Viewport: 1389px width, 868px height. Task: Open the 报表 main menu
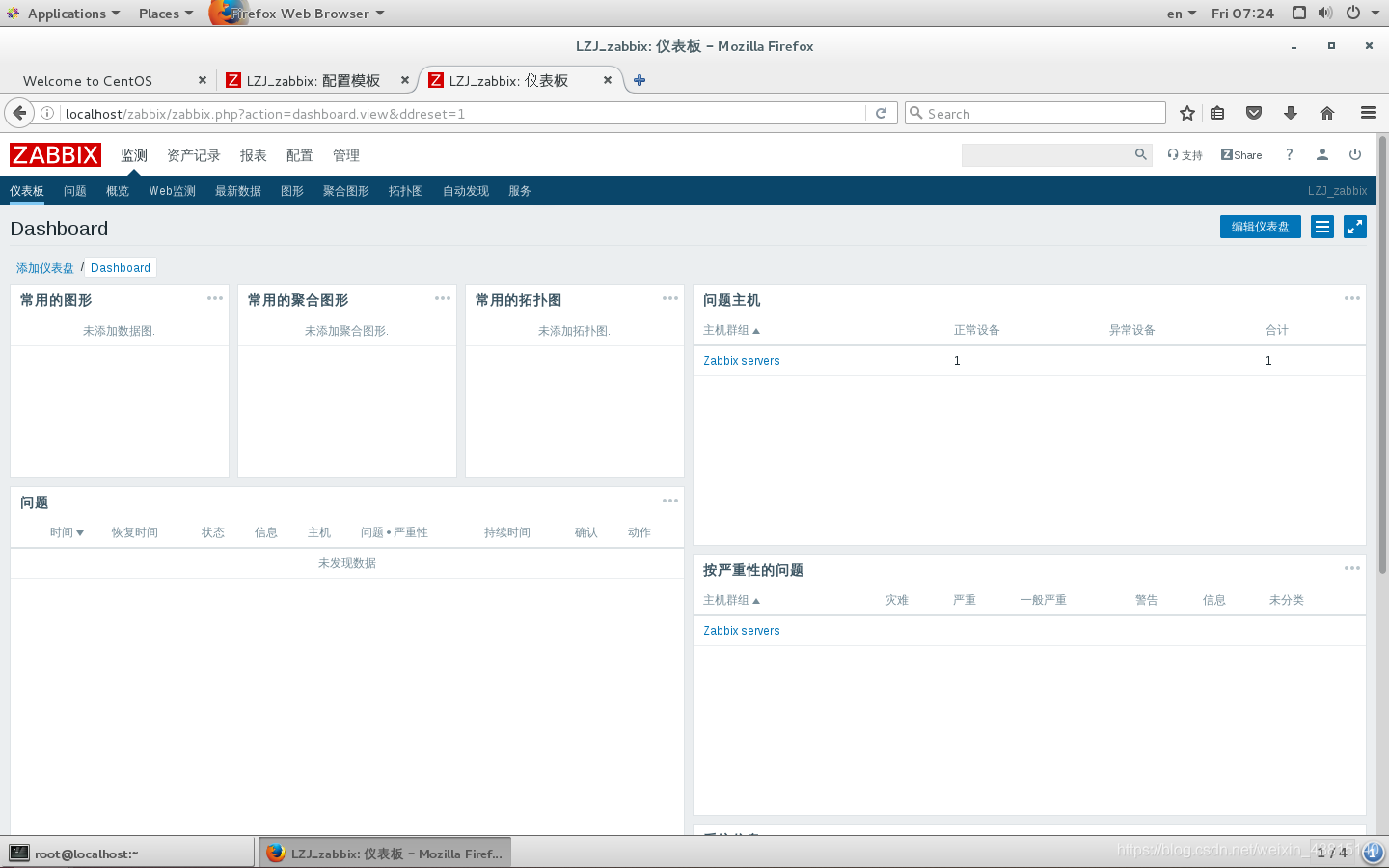point(254,155)
